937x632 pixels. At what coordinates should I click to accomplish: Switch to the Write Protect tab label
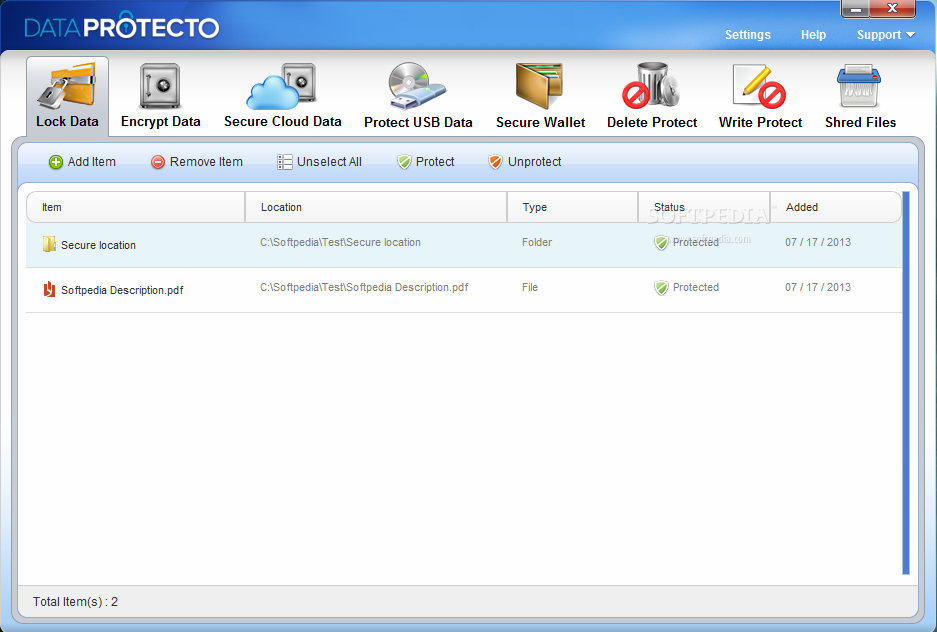[x=760, y=122]
